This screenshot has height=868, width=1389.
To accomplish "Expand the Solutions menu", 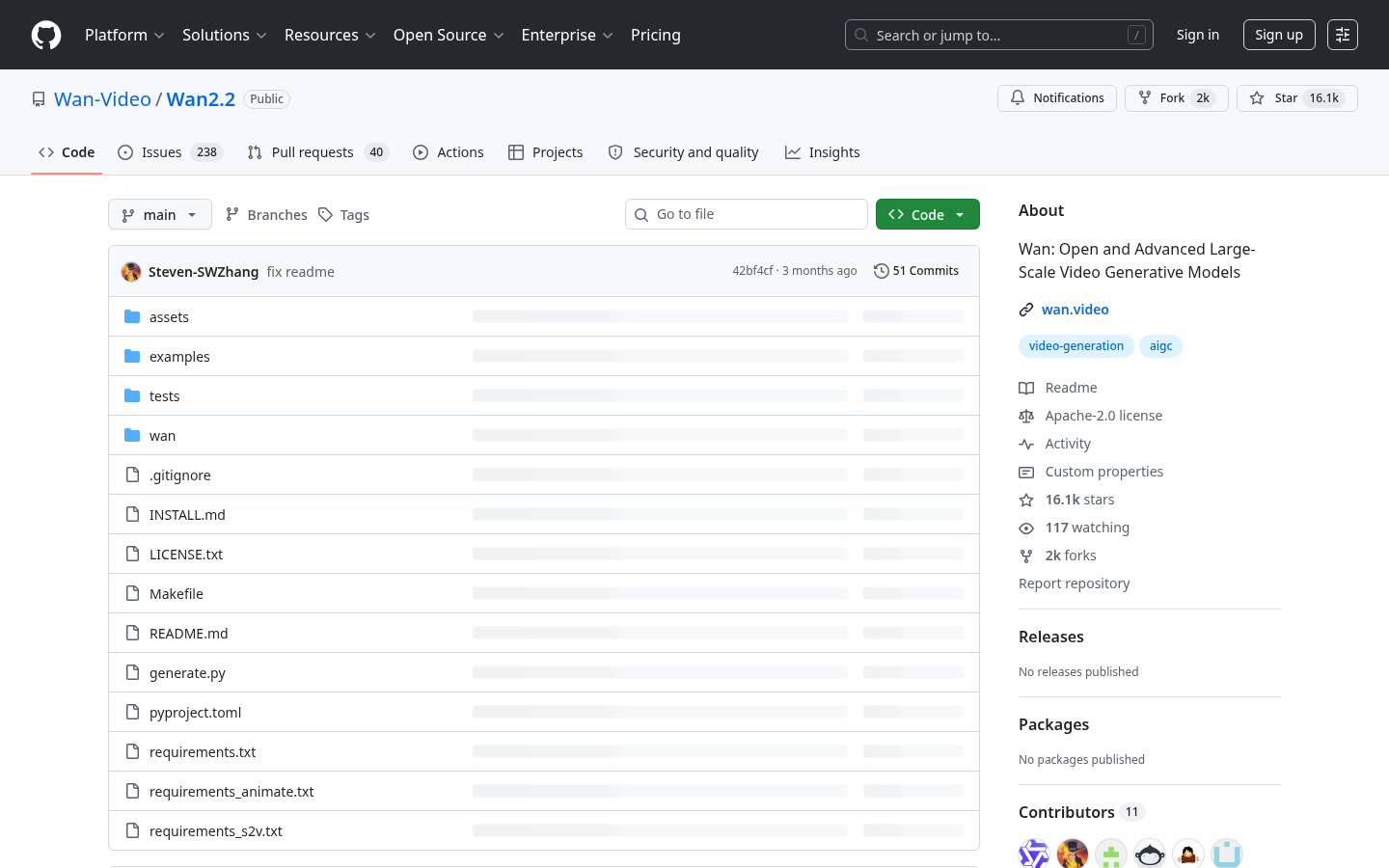I will click(224, 35).
